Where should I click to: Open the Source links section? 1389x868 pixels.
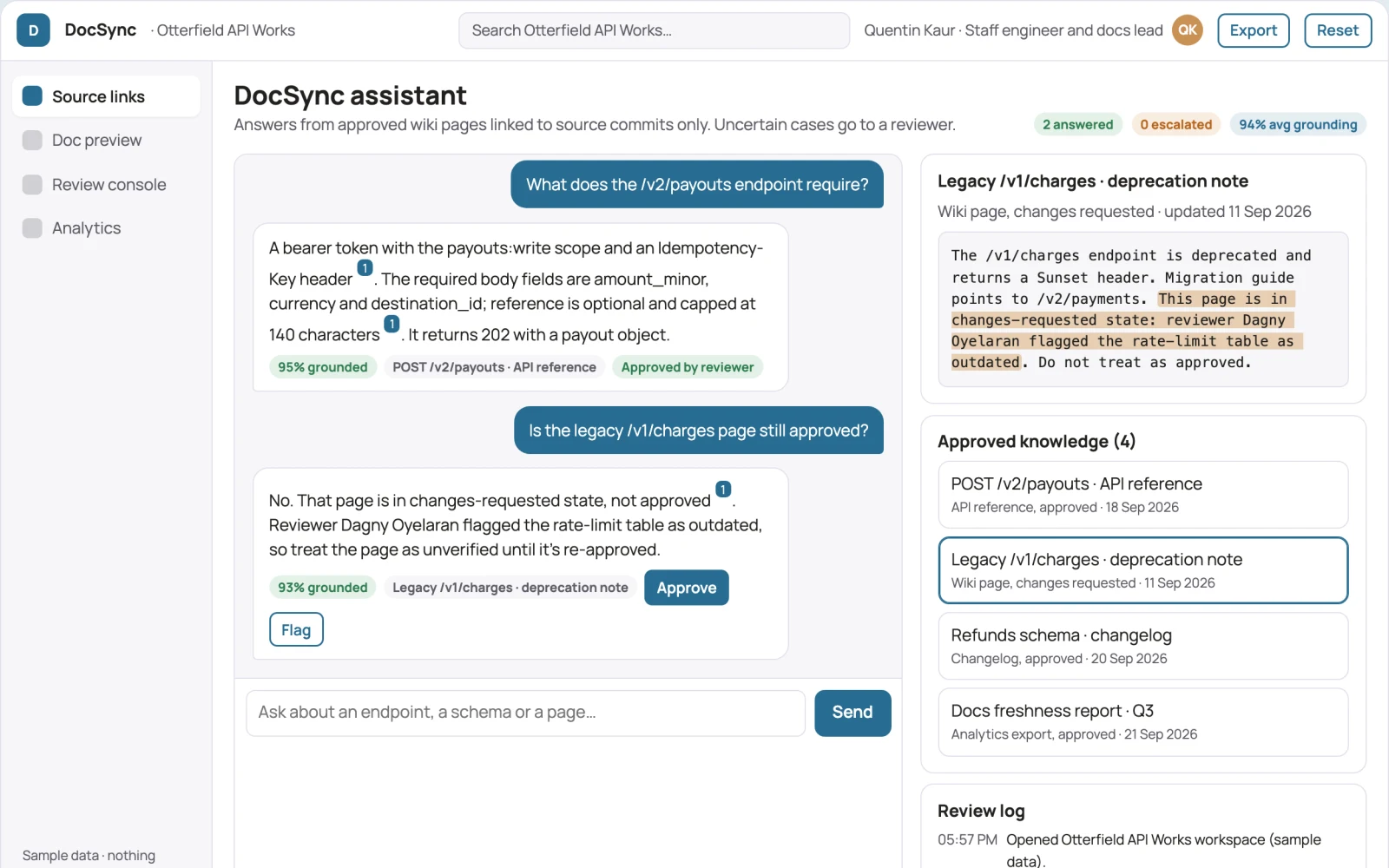coord(106,96)
